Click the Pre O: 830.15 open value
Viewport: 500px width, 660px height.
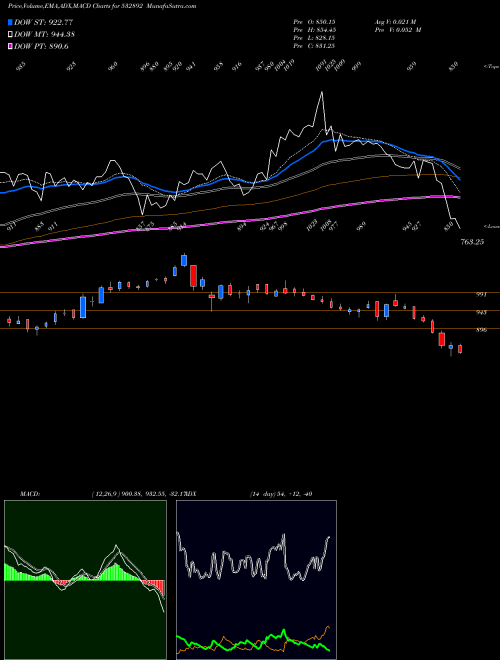pos(314,21)
